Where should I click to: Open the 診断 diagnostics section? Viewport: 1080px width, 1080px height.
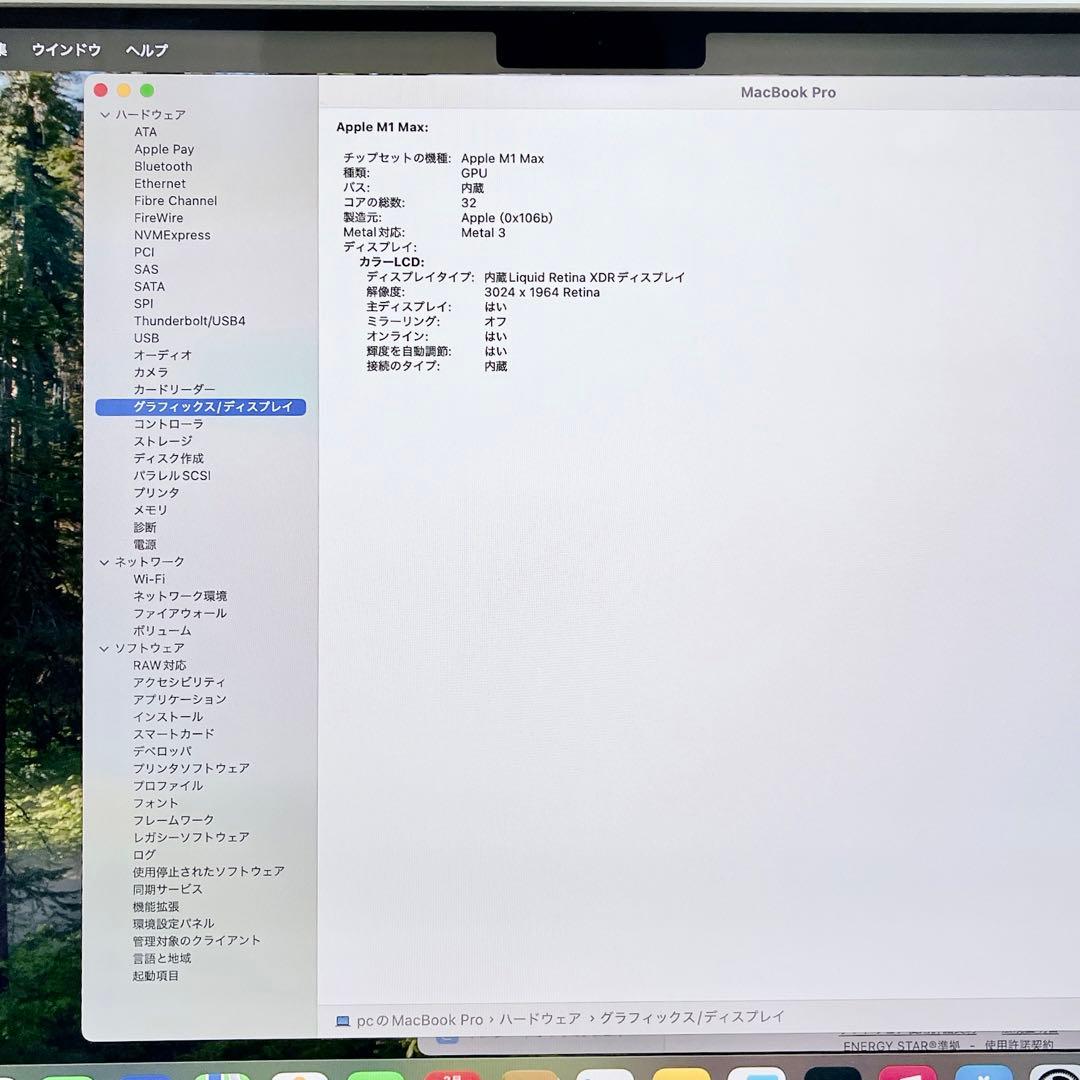[x=143, y=527]
